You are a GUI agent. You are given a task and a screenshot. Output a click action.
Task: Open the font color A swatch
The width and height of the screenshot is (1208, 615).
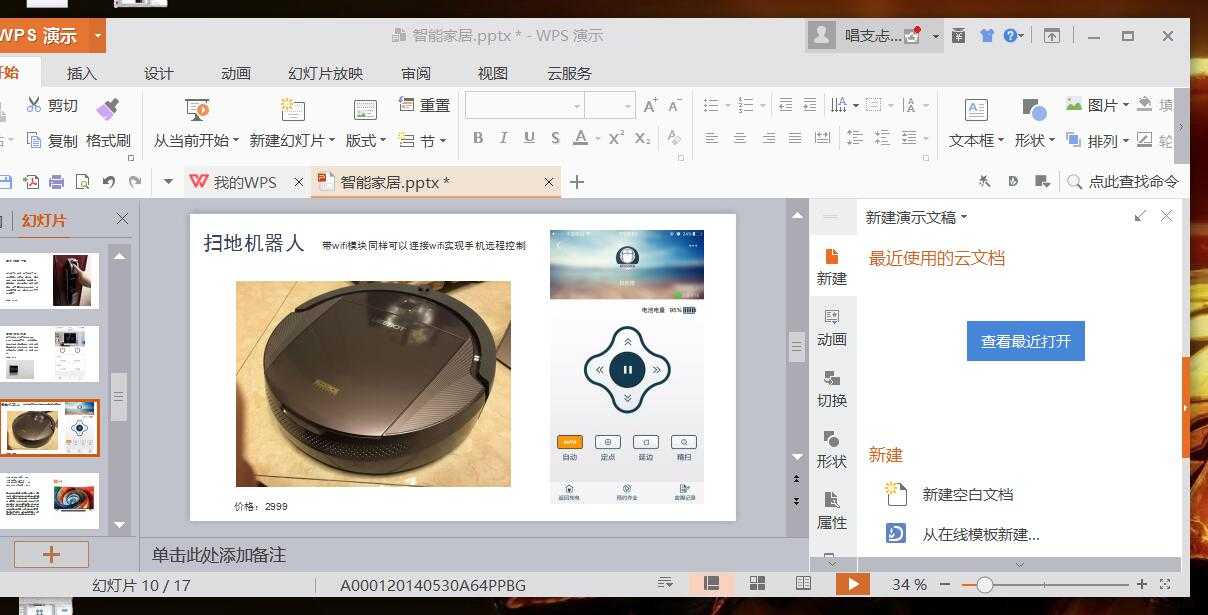(x=581, y=138)
